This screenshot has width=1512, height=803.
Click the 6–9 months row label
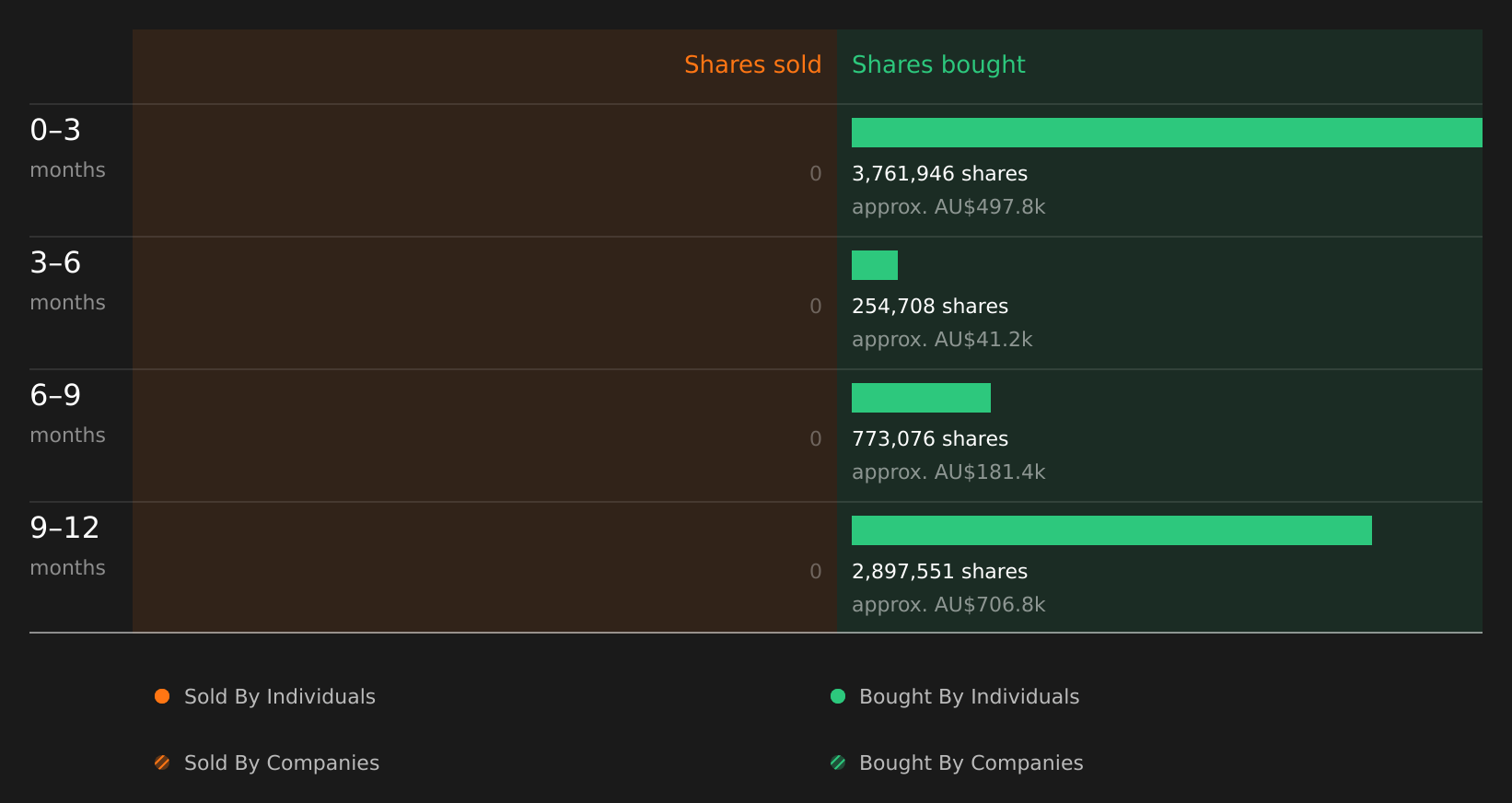click(x=67, y=413)
